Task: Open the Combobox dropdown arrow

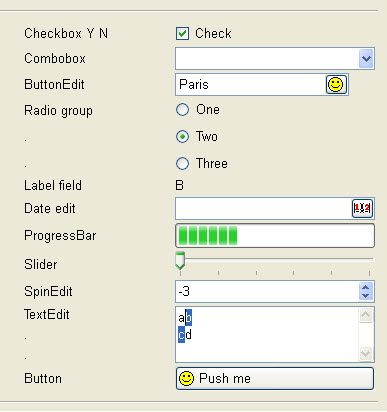Action: coord(366,59)
